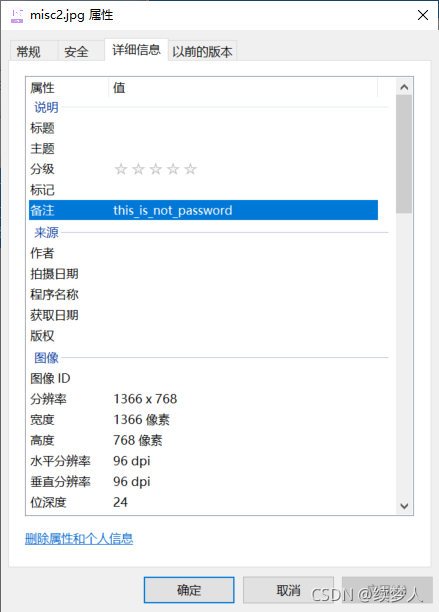
Task: Click the scrollbar down arrow
Action: pos(404,506)
